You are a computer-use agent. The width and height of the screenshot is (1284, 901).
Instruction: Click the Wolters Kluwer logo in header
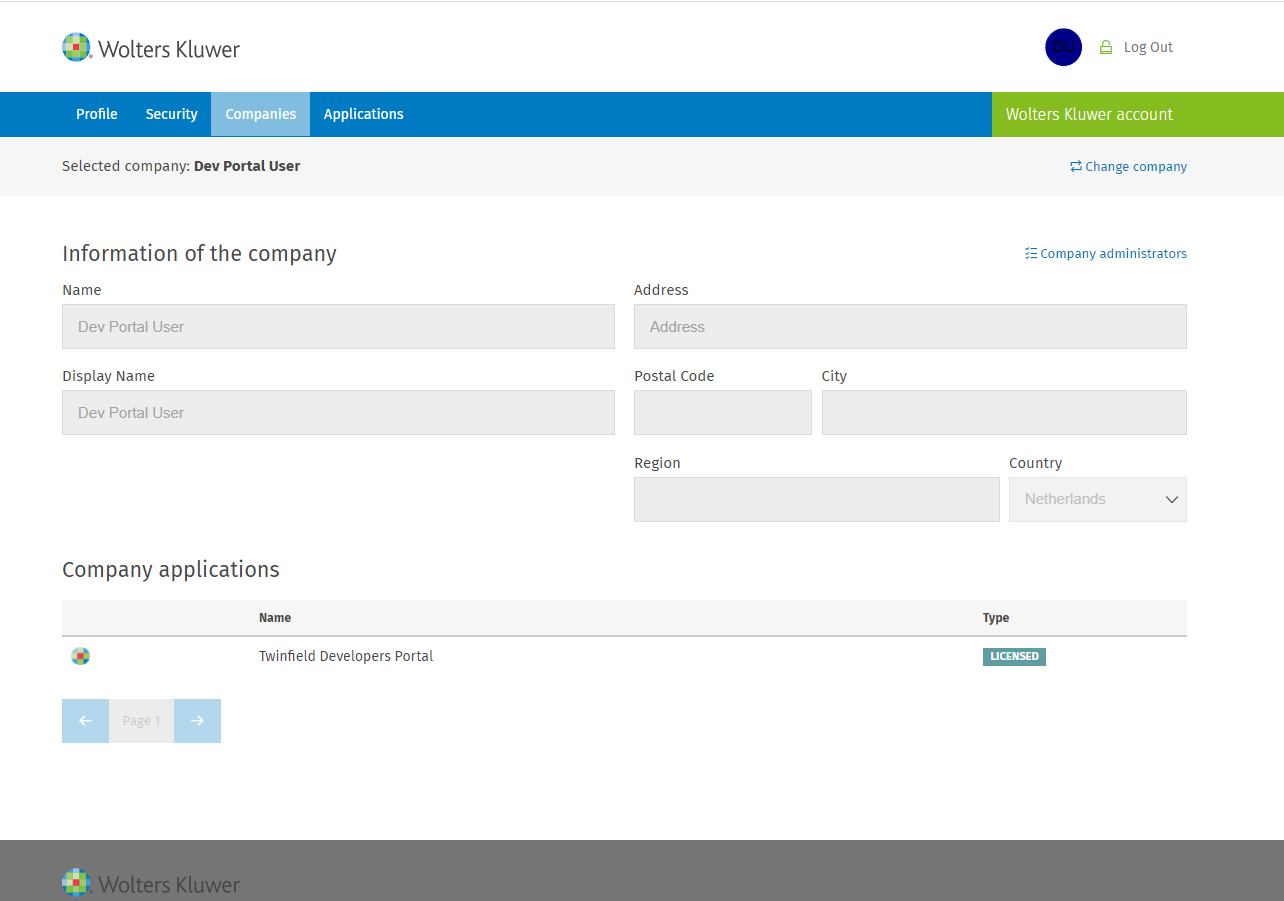point(151,47)
